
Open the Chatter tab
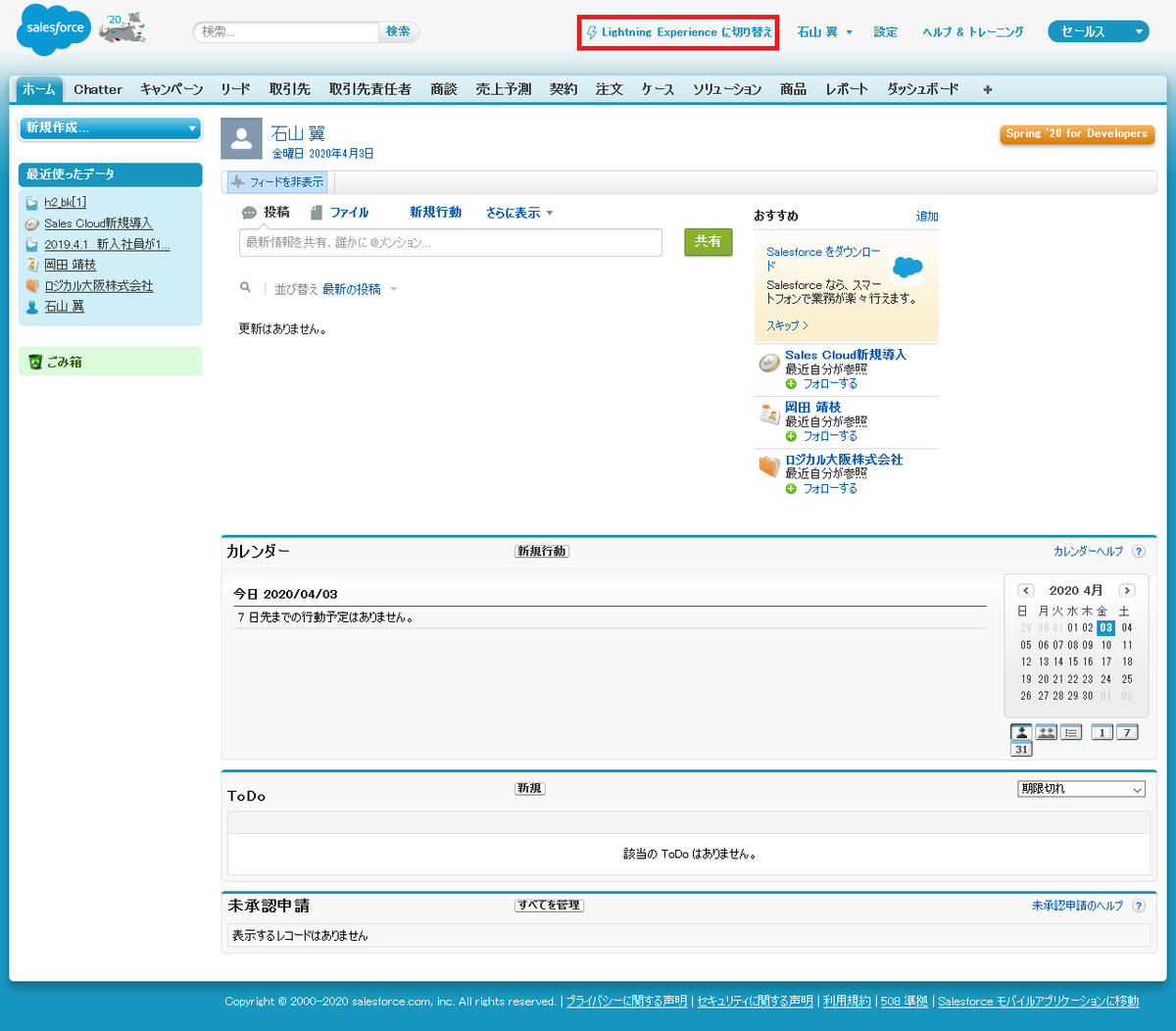click(x=98, y=89)
